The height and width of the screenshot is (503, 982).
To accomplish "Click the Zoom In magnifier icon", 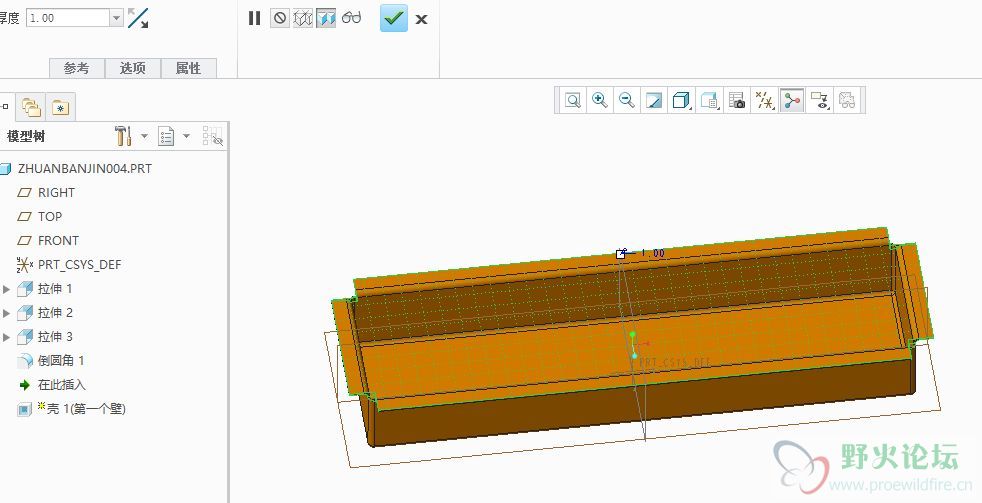I will (599, 100).
